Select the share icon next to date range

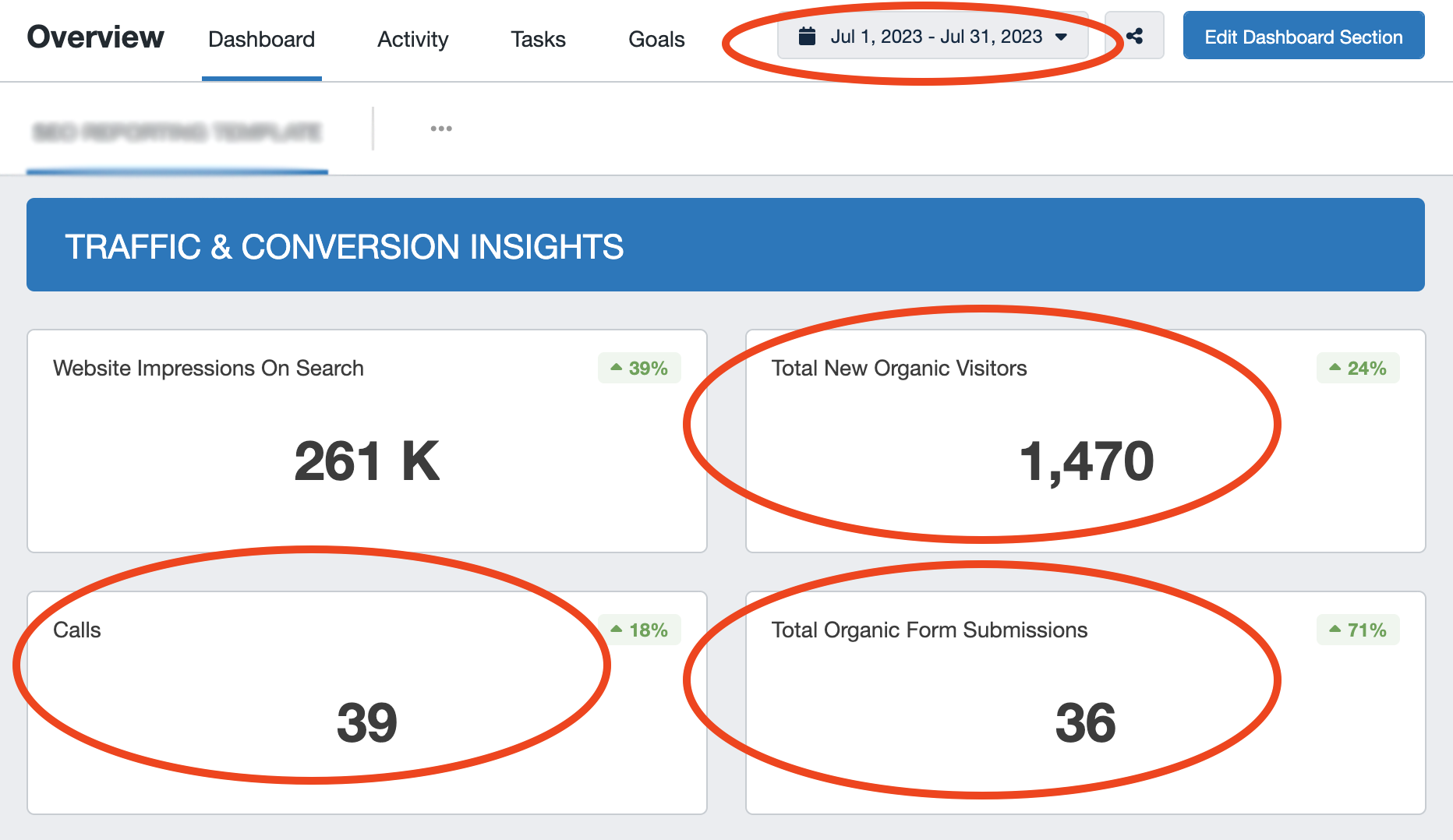[x=1136, y=35]
